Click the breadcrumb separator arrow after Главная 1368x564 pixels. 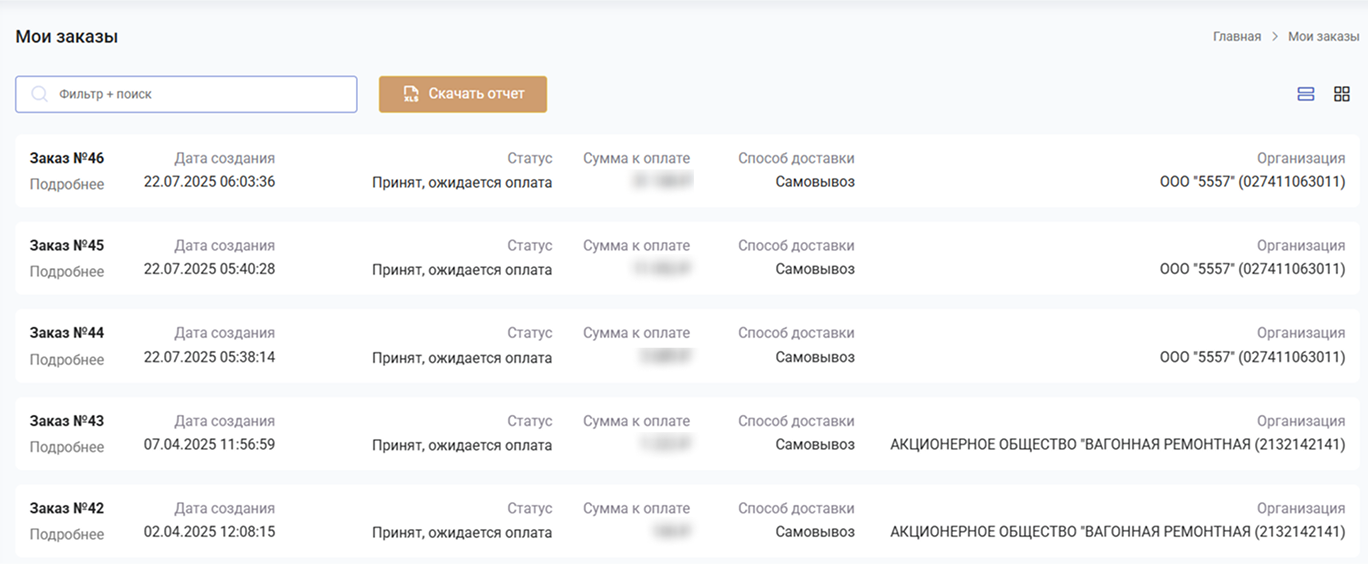pyautogui.click(x=1275, y=37)
